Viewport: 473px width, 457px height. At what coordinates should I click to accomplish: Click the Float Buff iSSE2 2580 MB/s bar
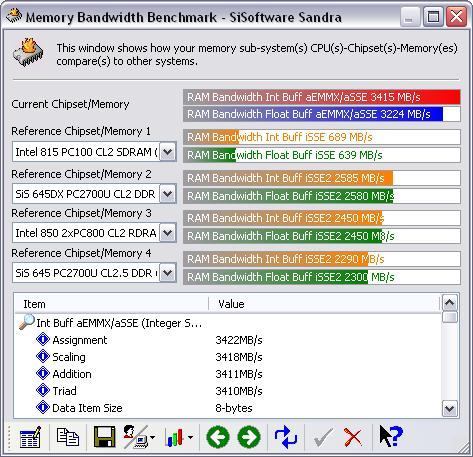[322, 196]
